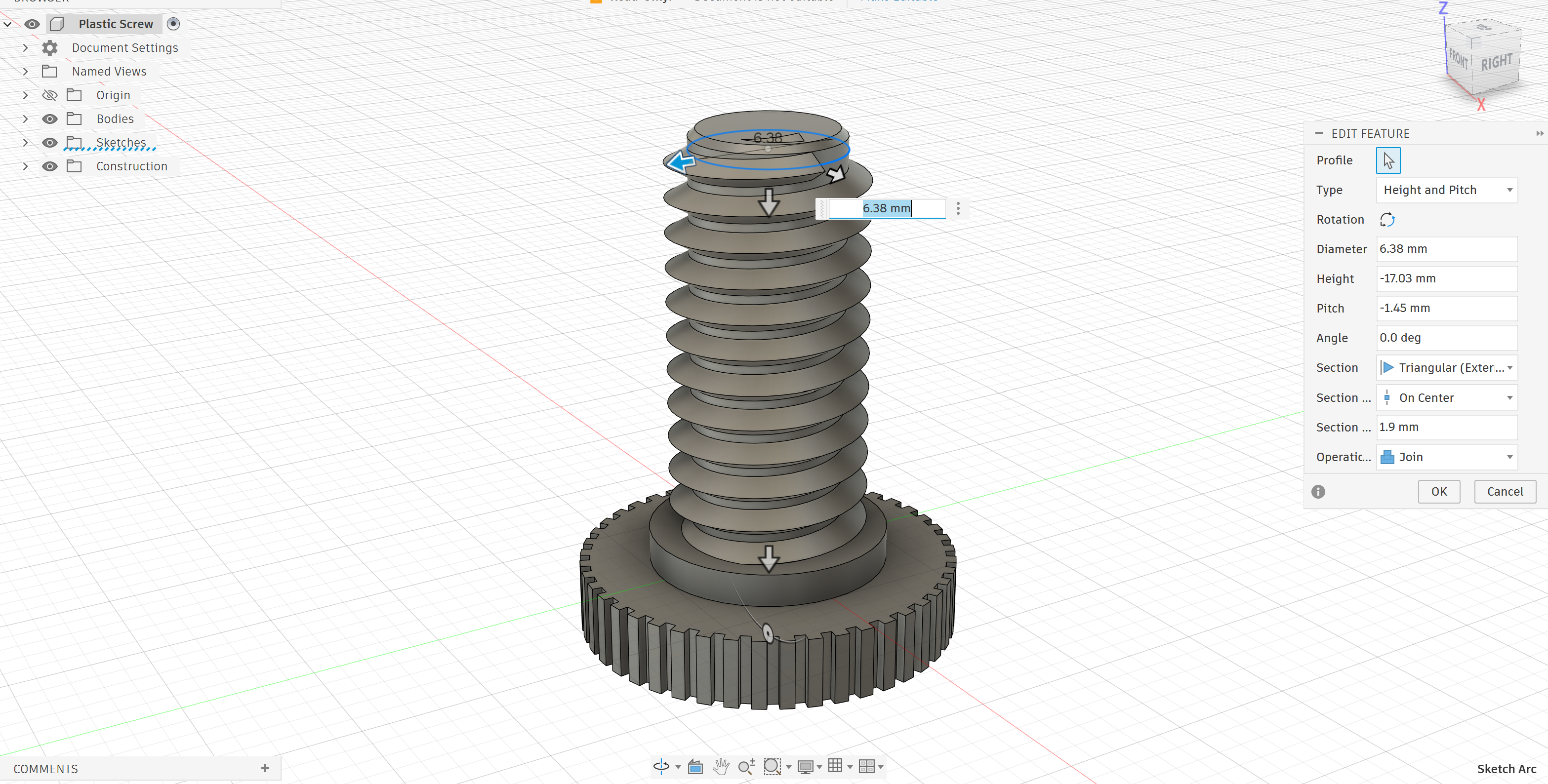
Task: Expand the Named Views node
Action: tap(25, 72)
